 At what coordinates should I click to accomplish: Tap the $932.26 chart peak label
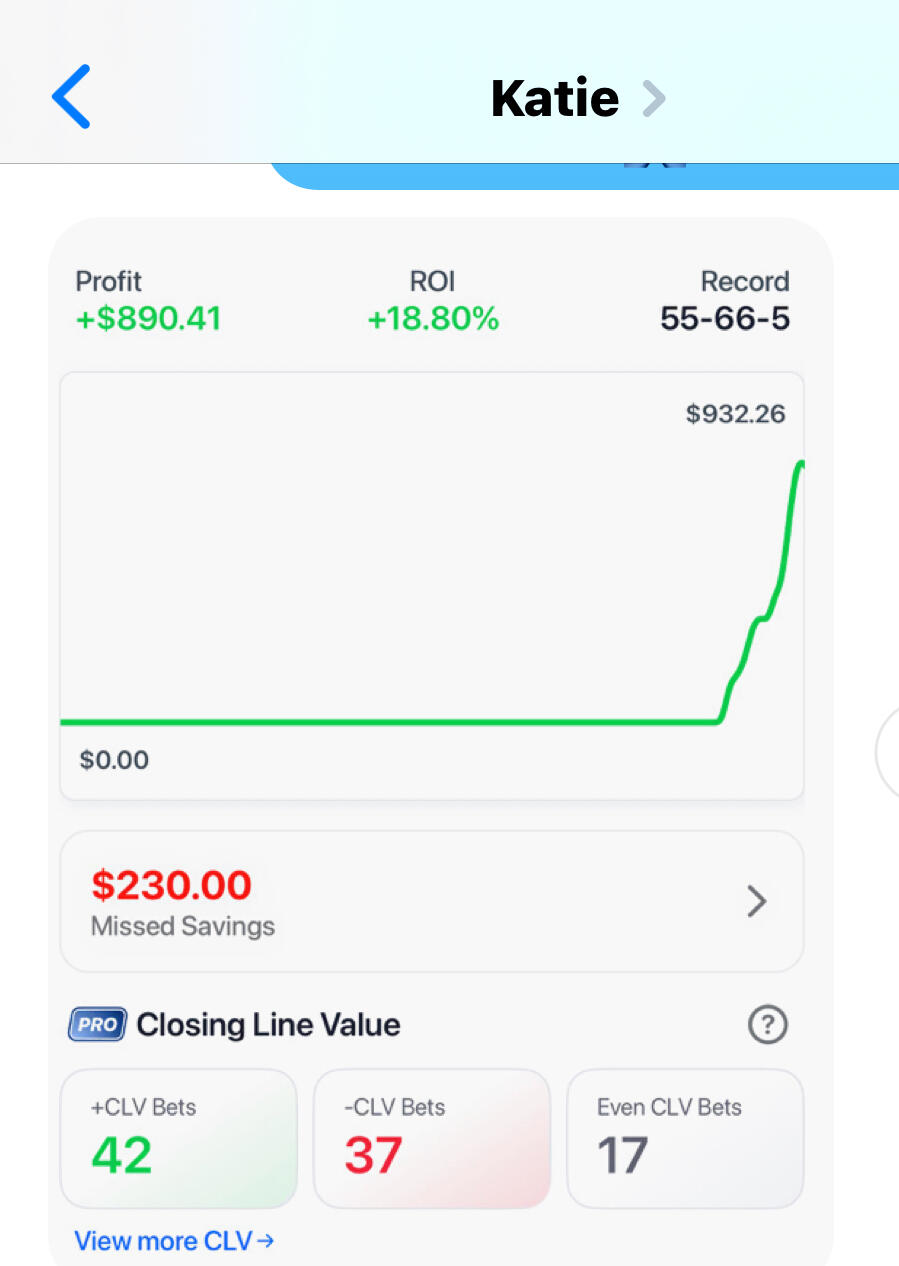735,414
